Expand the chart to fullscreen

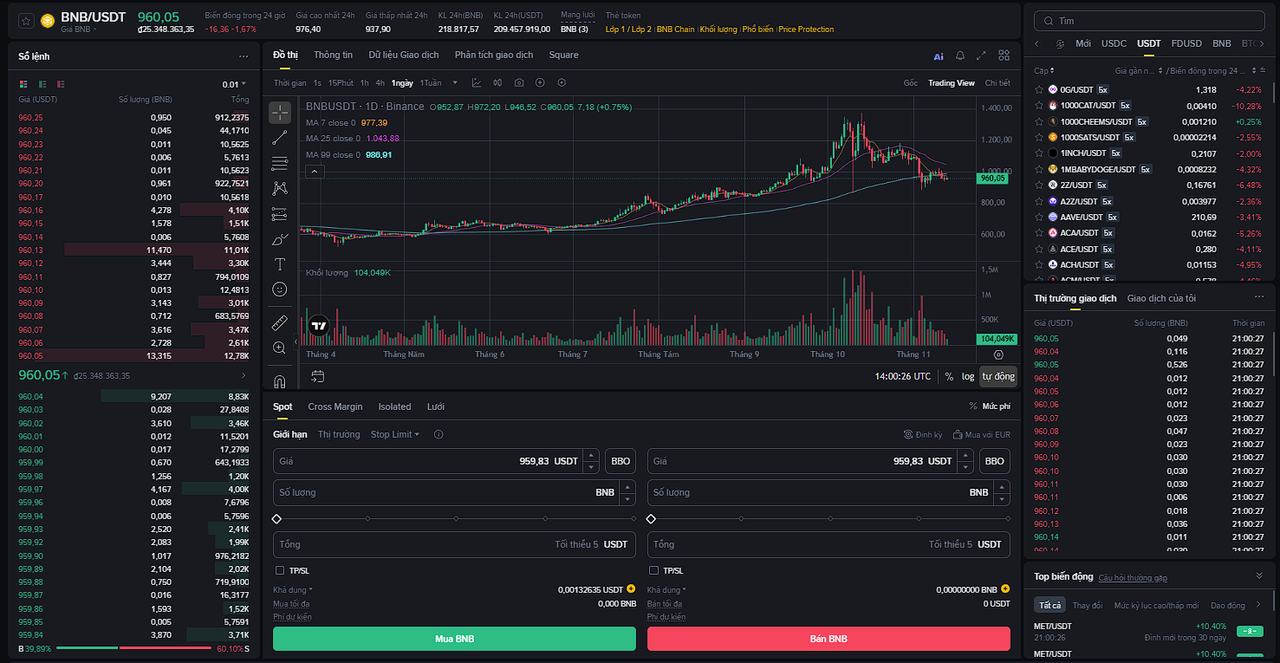981,56
